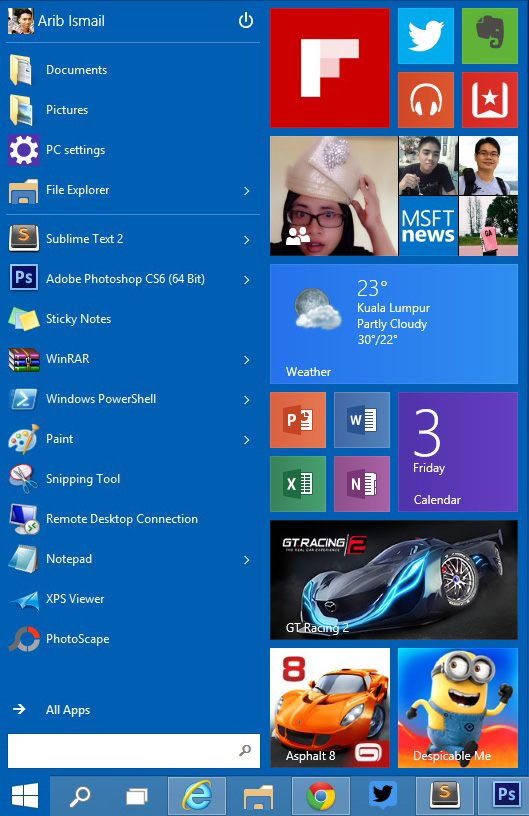Open the Calendar tile showing Friday 3
Viewport: 529px width, 816px height.
pyautogui.click(x=458, y=452)
